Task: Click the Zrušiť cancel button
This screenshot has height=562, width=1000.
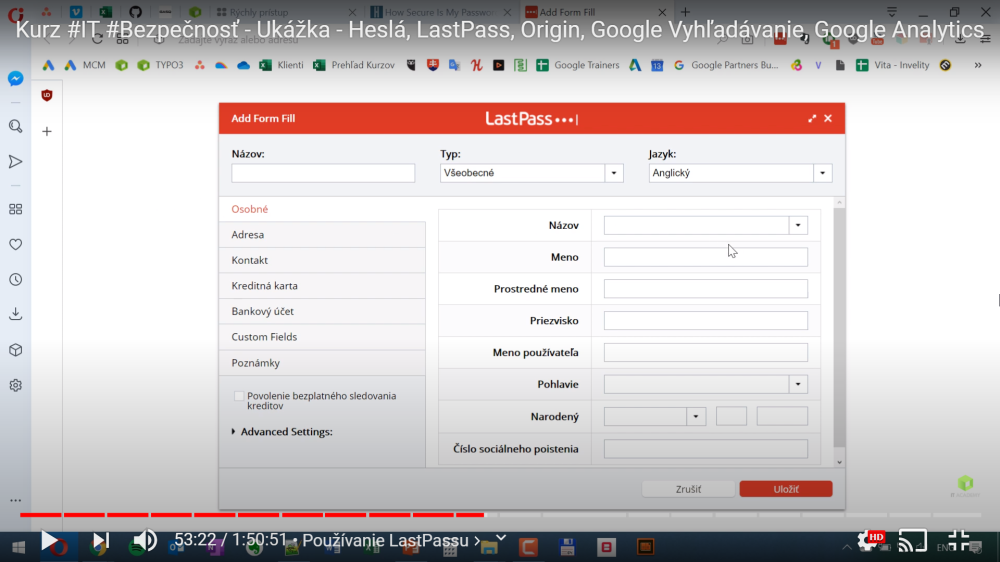Action: pyautogui.click(x=687, y=489)
